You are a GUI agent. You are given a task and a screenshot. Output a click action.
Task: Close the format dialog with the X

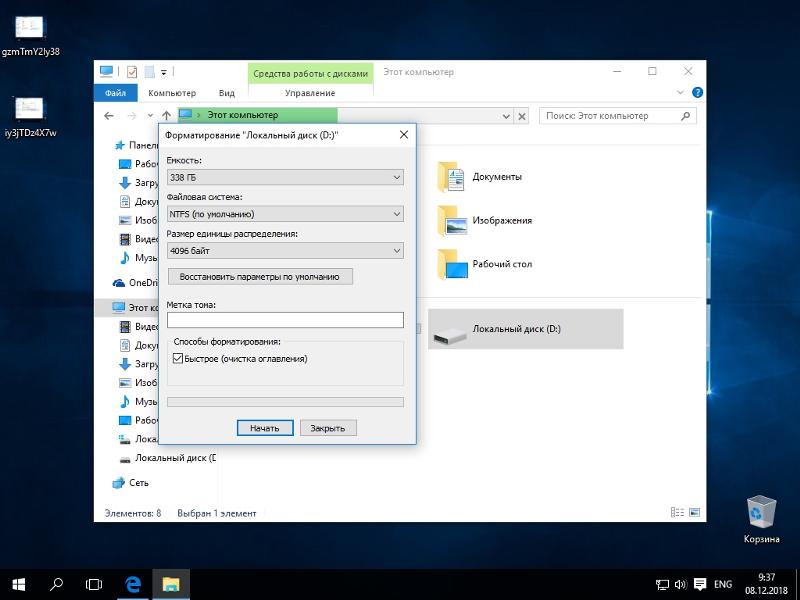404,135
